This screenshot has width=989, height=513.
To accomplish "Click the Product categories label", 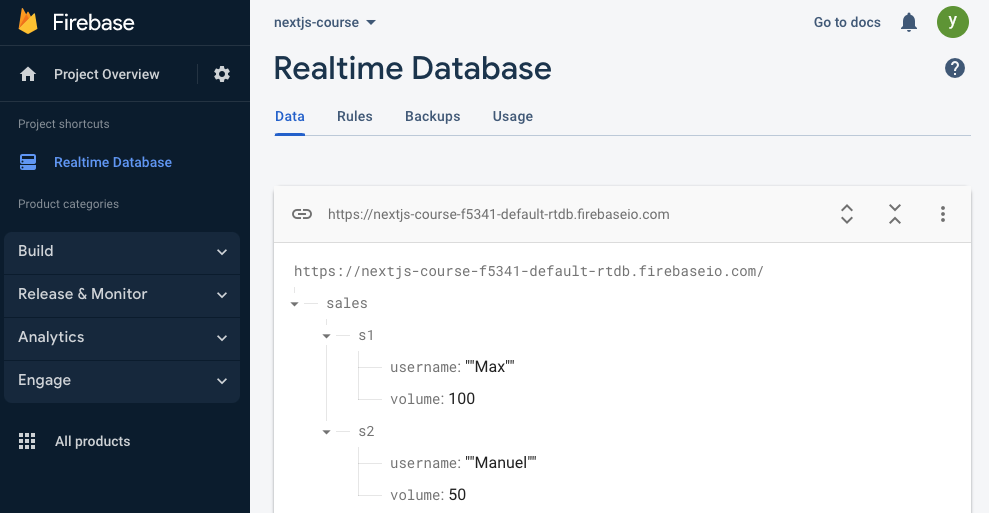I will (68, 204).
